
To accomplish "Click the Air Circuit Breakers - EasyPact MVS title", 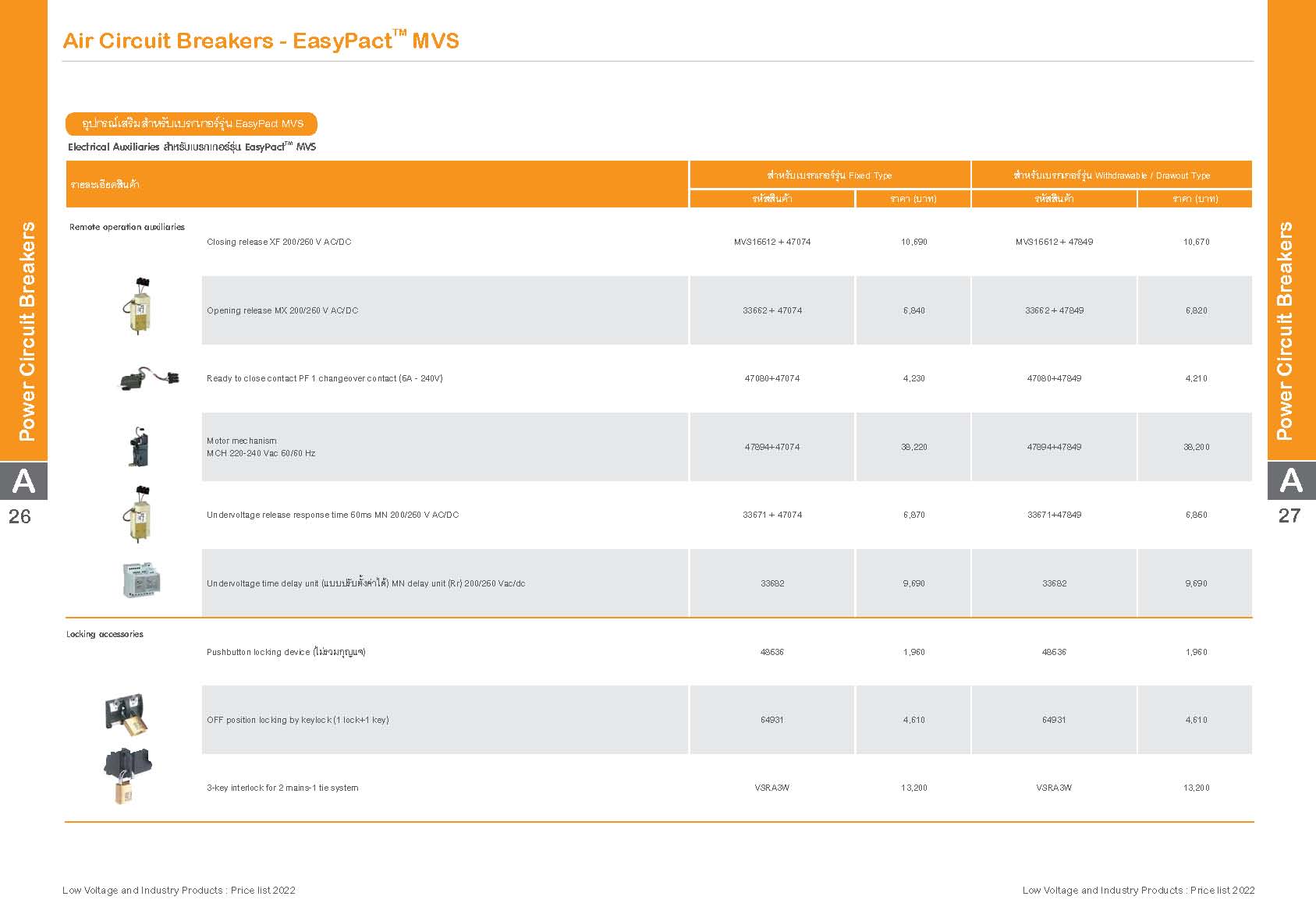I will (261, 41).
